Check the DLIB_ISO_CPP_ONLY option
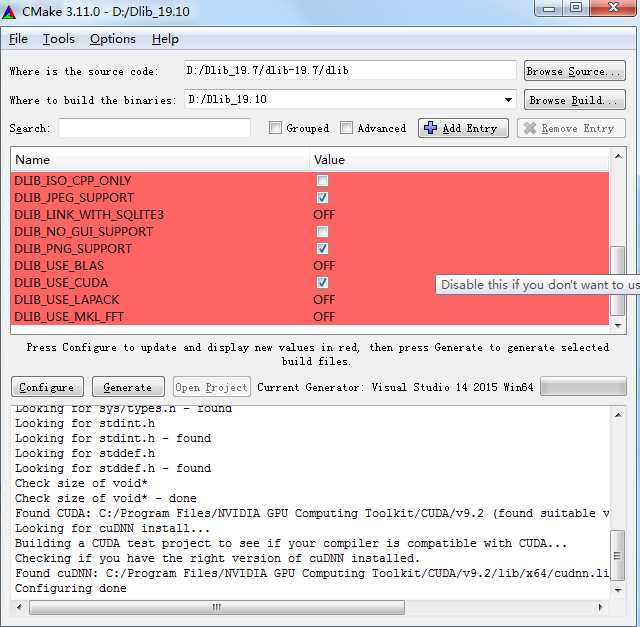Screen dimensions: 640x627 322,180
